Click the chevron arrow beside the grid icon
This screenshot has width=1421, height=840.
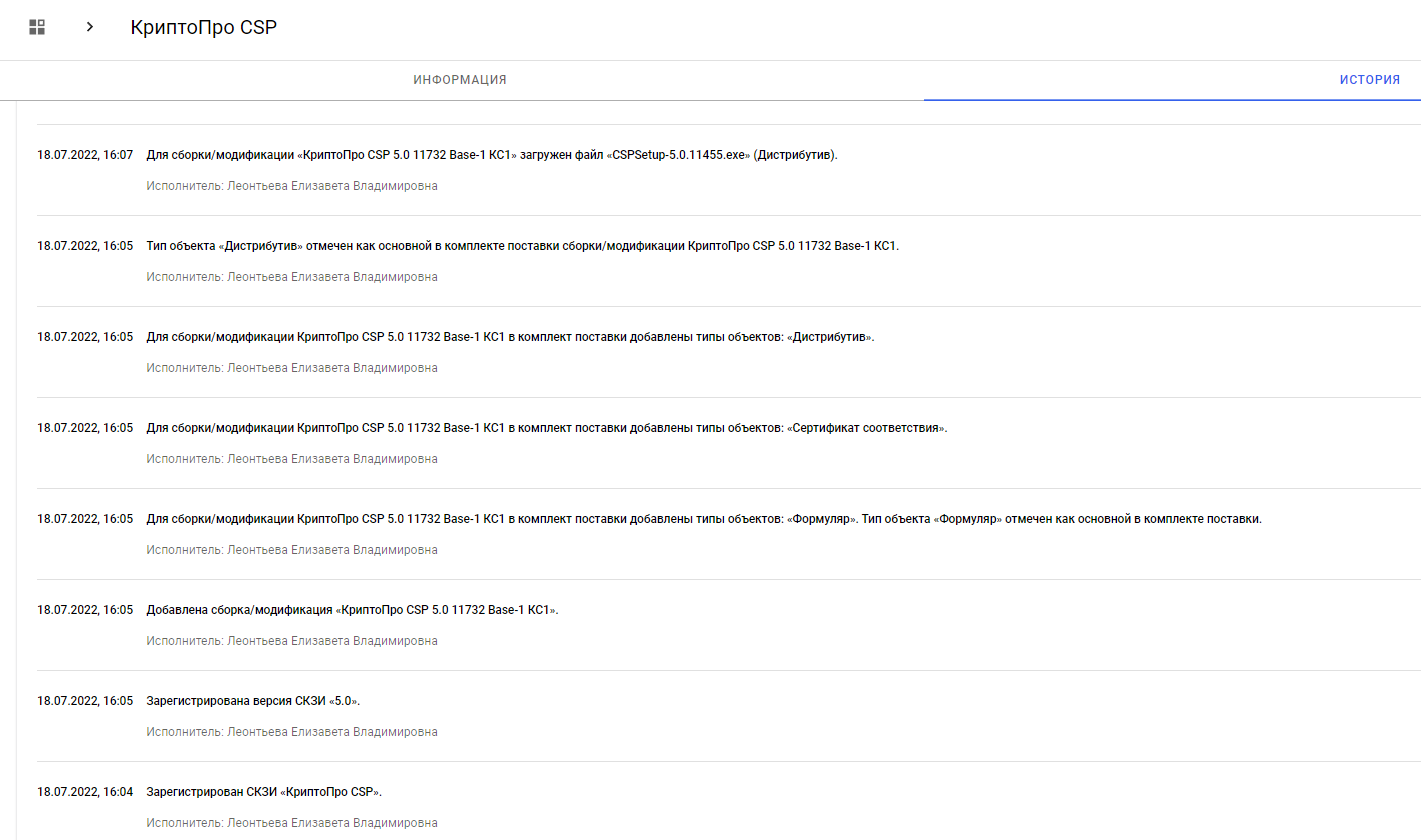point(90,27)
